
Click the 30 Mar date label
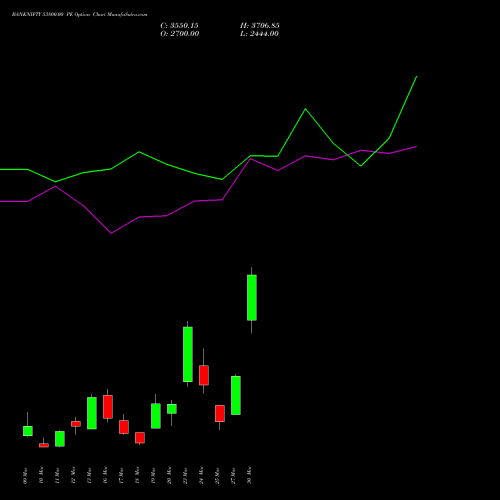[x=250, y=476]
